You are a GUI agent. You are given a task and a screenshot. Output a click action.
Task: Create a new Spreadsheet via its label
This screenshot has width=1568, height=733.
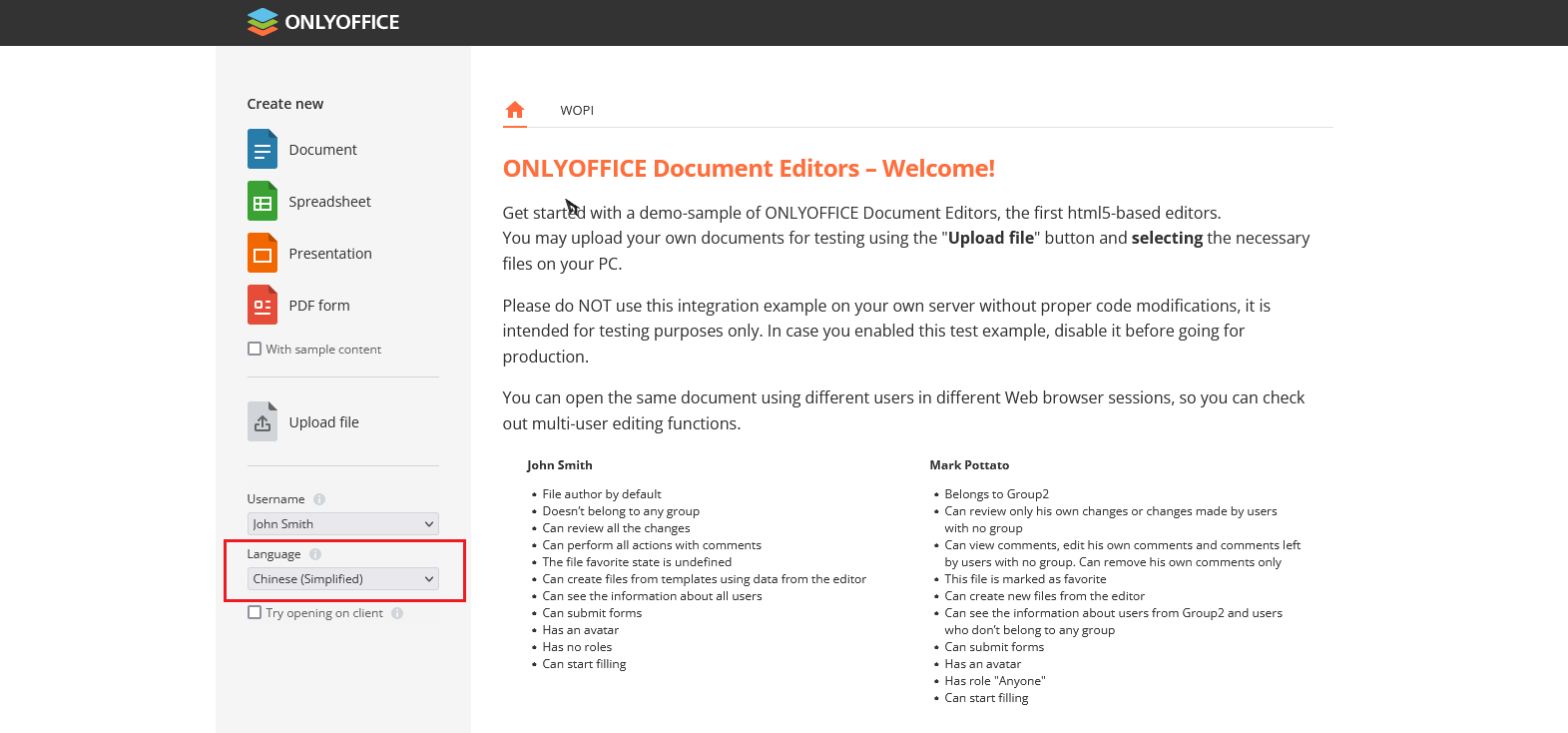[x=329, y=202]
